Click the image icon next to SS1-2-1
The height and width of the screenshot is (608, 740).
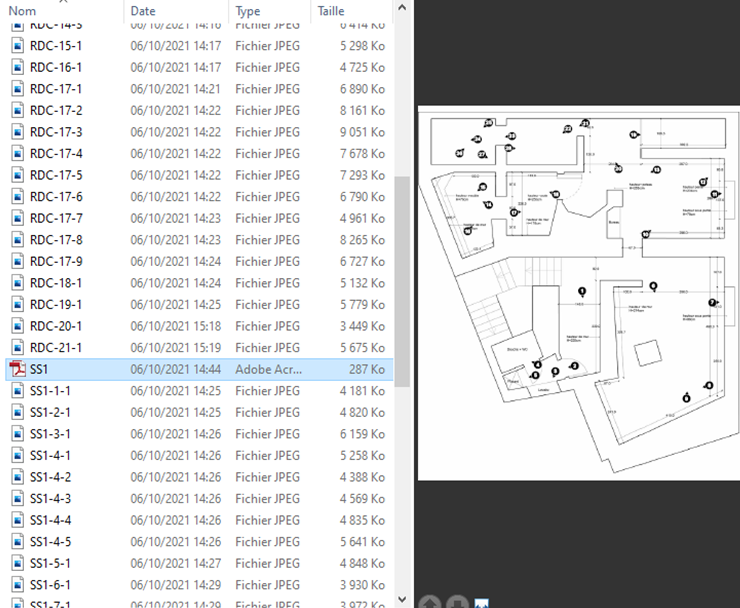click(17, 413)
